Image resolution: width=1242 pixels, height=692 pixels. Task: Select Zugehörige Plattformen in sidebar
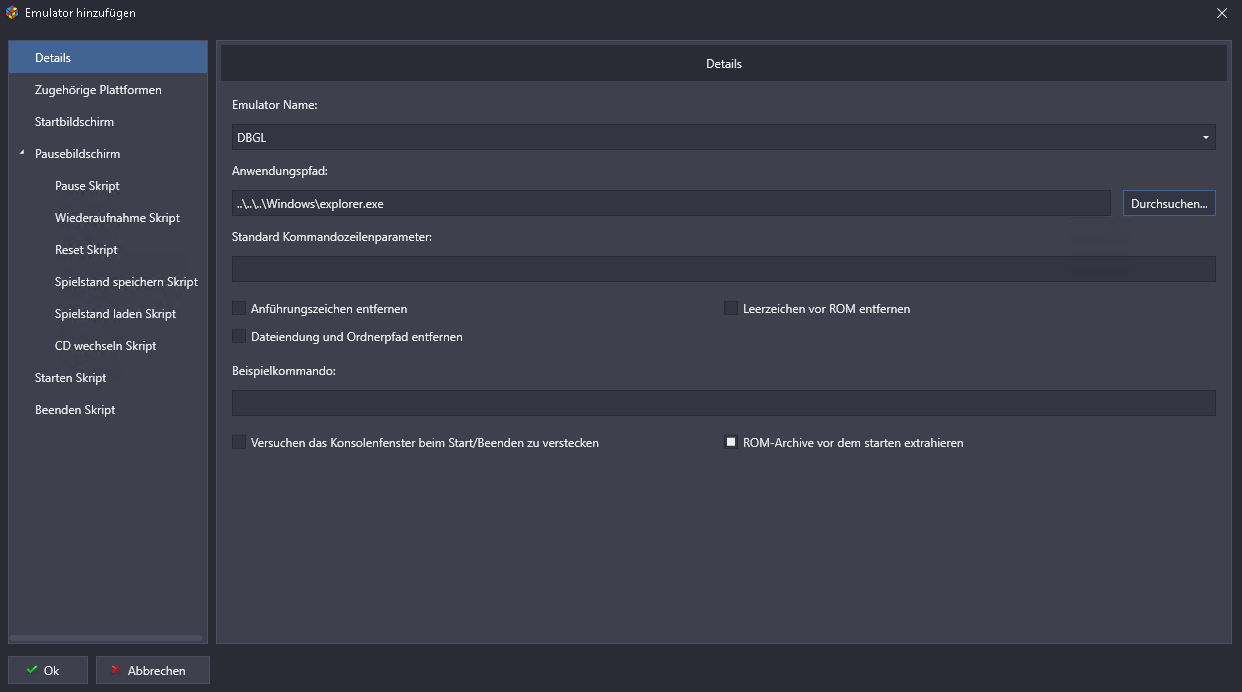pos(98,90)
